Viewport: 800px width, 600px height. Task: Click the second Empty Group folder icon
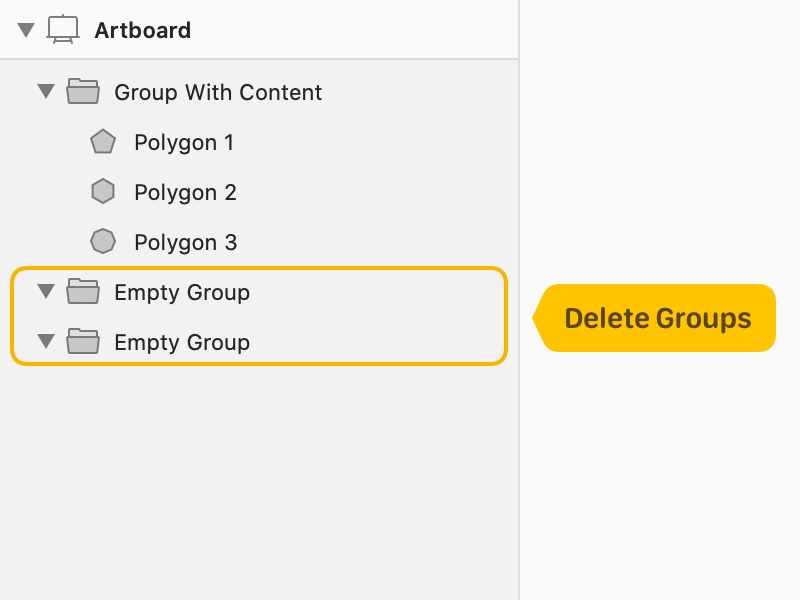point(83,341)
